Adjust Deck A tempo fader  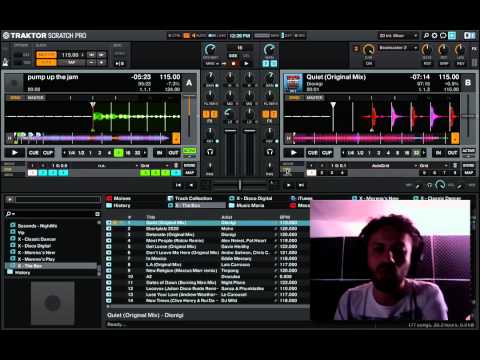click(x=189, y=116)
